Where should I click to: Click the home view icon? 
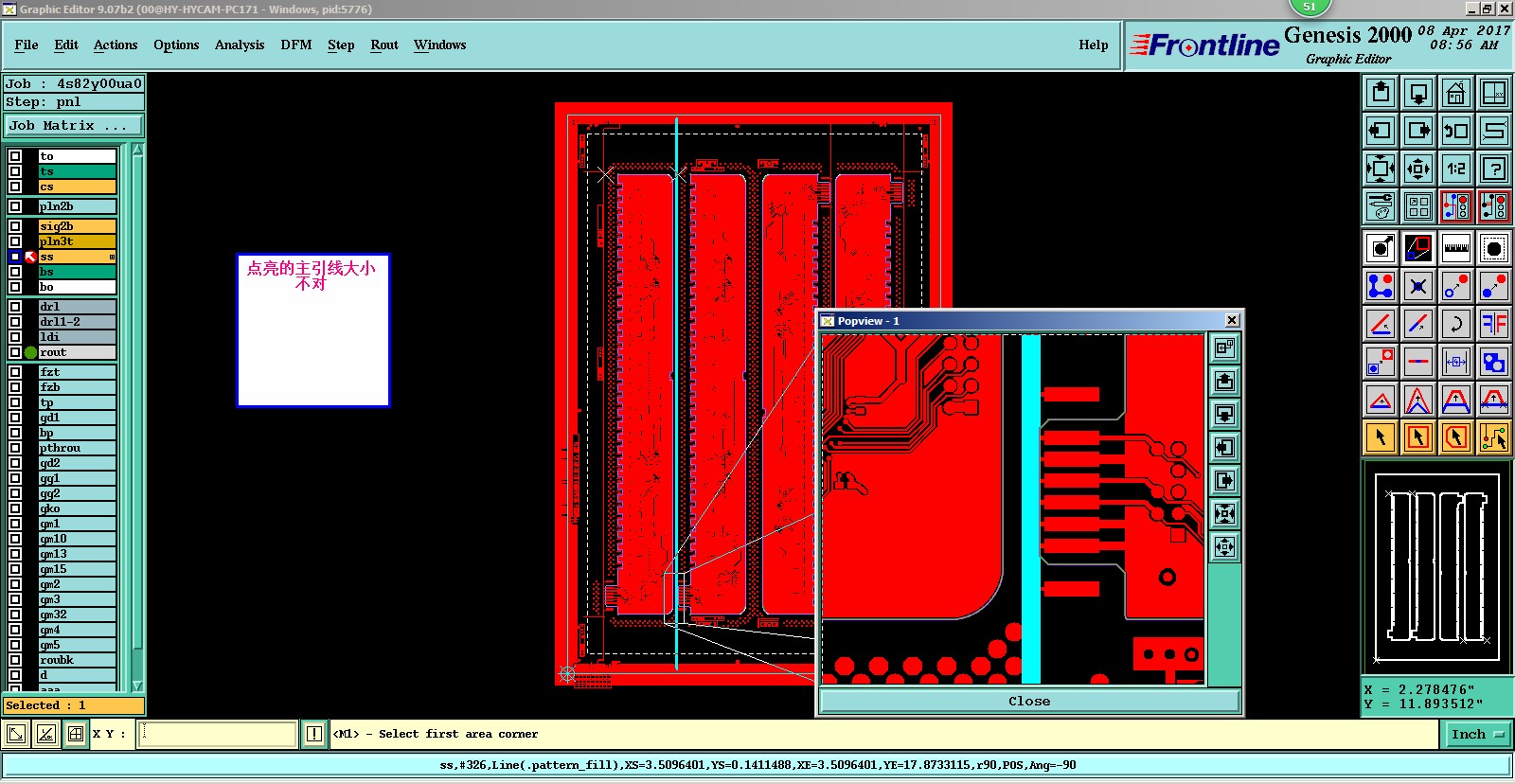click(x=1456, y=93)
